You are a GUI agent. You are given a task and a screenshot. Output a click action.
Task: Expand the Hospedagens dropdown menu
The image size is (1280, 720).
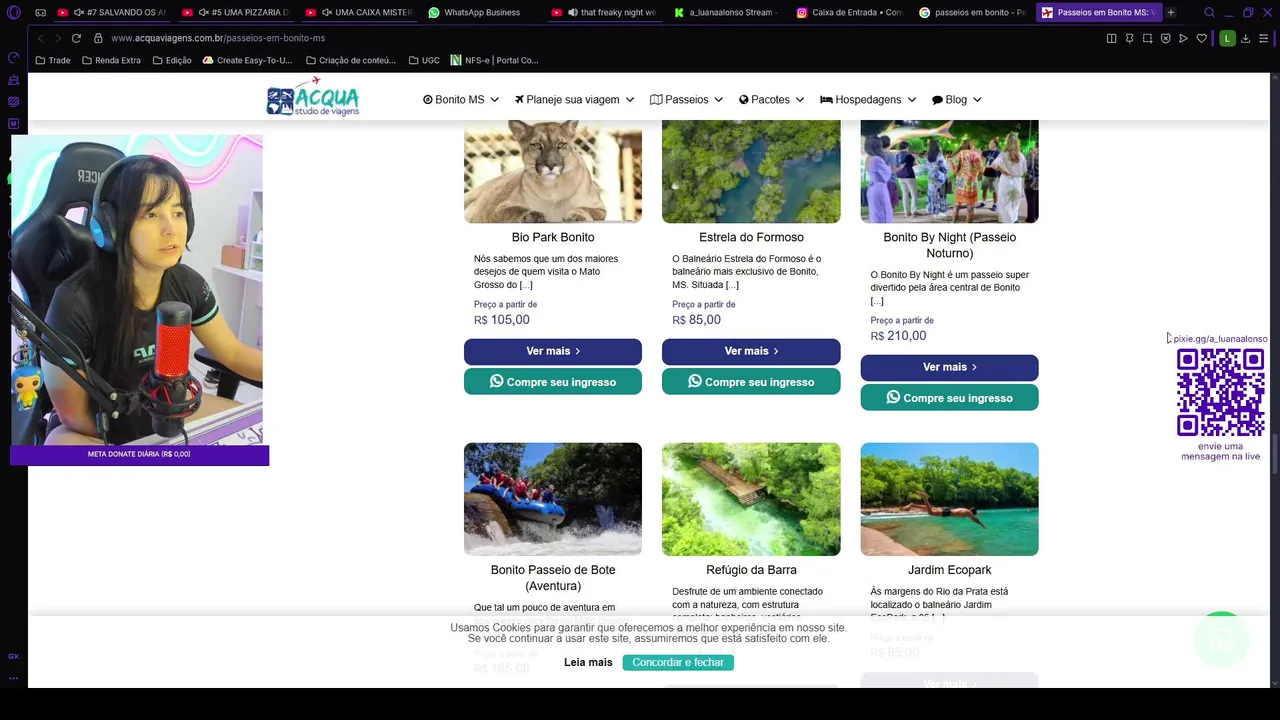tap(868, 100)
